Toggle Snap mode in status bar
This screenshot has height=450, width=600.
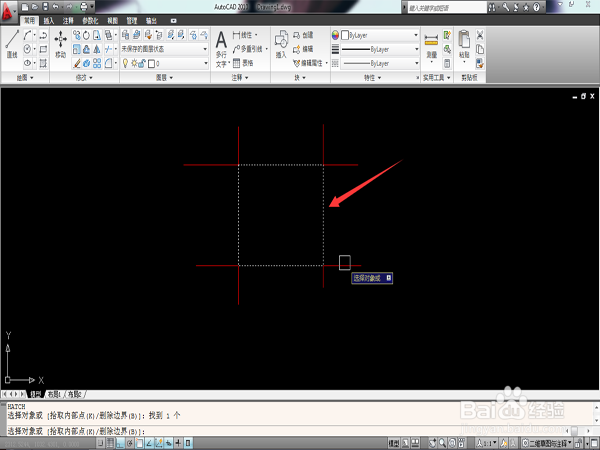click(x=100, y=443)
